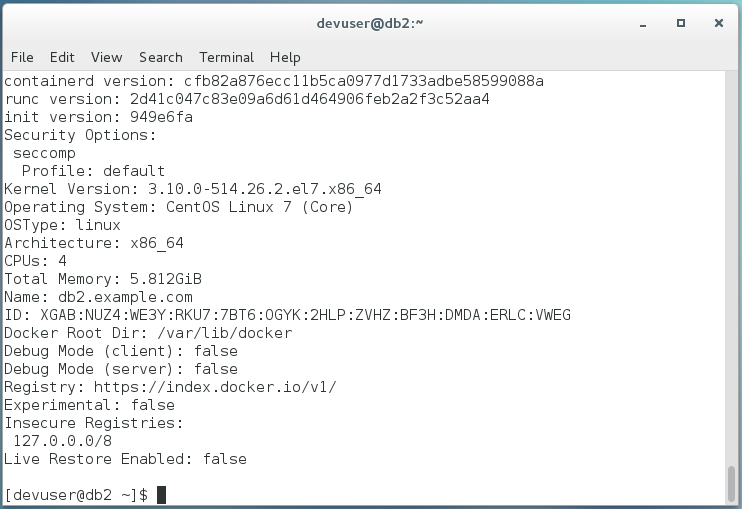
Task: Open the File menu
Action: click(22, 57)
